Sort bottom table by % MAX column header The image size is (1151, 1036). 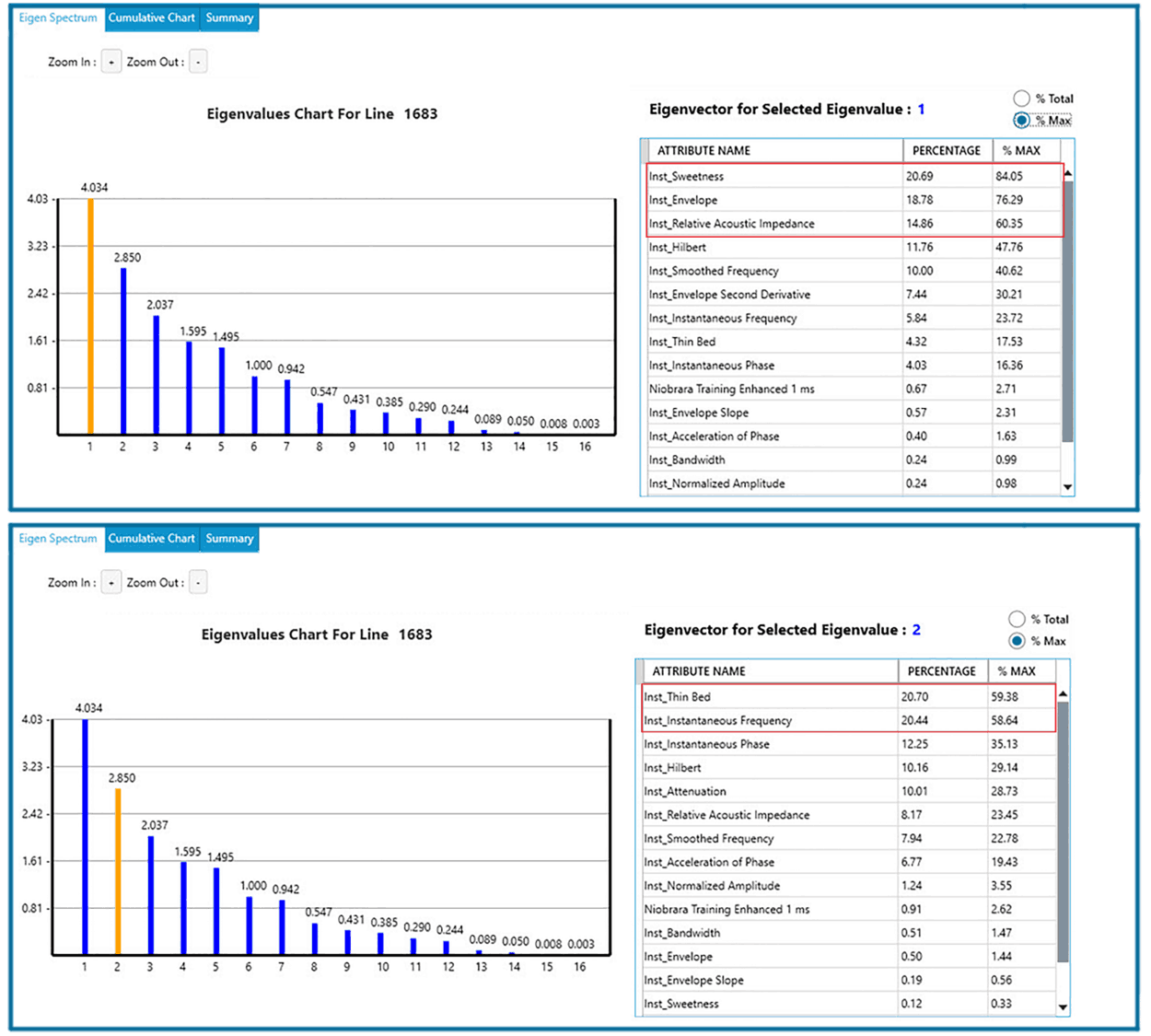point(1017,671)
